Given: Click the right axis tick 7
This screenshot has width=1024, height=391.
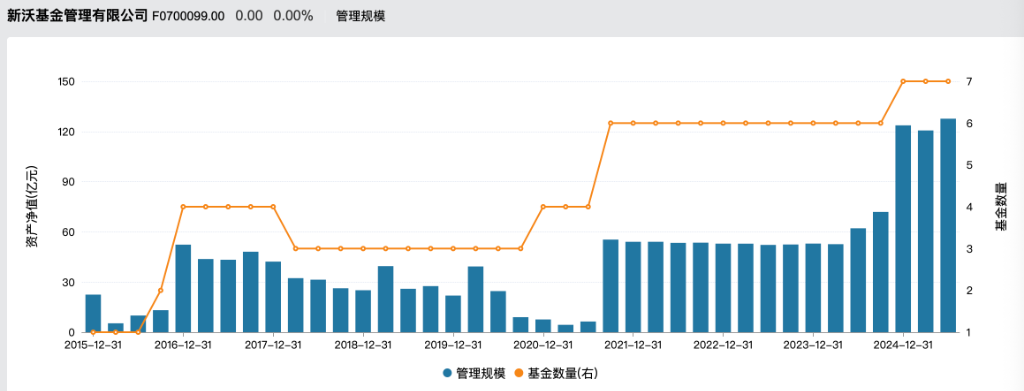Looking at the screenshot, I should 970,82.
